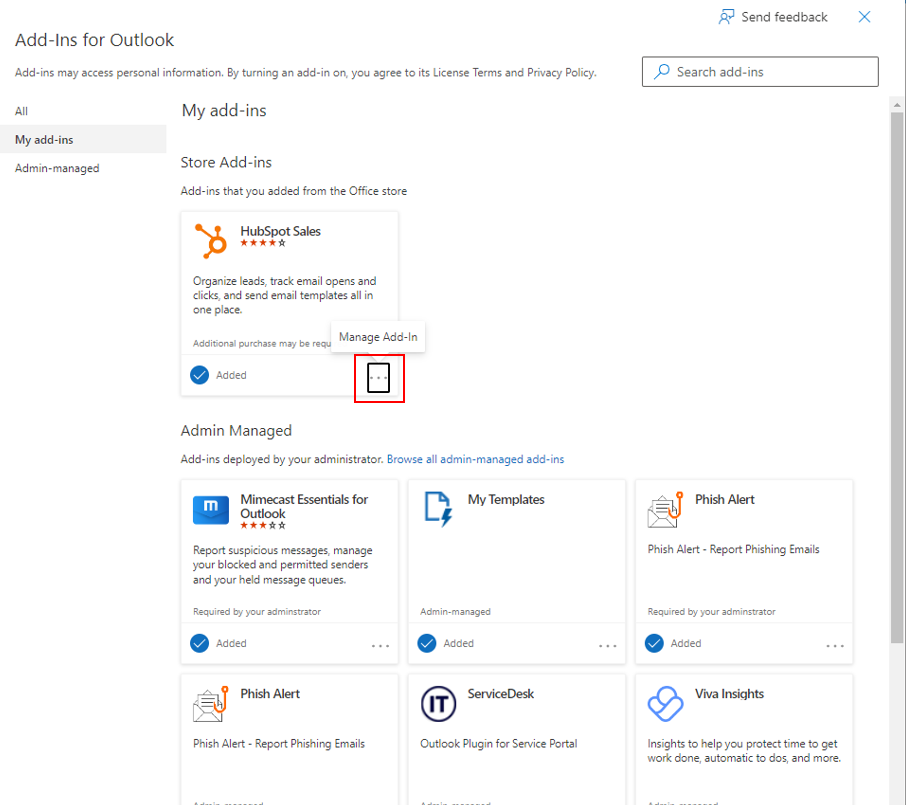Open the HubSpot Sales Manage Add-In menu
Screen dimensions: 906x805
tap(378, 378)
